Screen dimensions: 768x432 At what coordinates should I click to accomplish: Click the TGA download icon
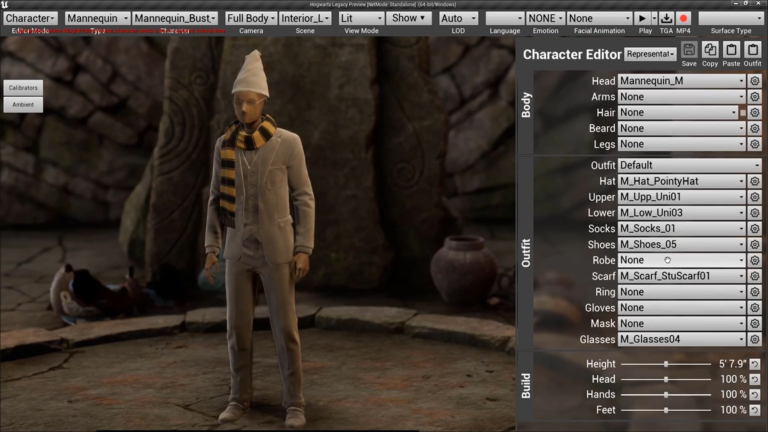coord(666,19)
